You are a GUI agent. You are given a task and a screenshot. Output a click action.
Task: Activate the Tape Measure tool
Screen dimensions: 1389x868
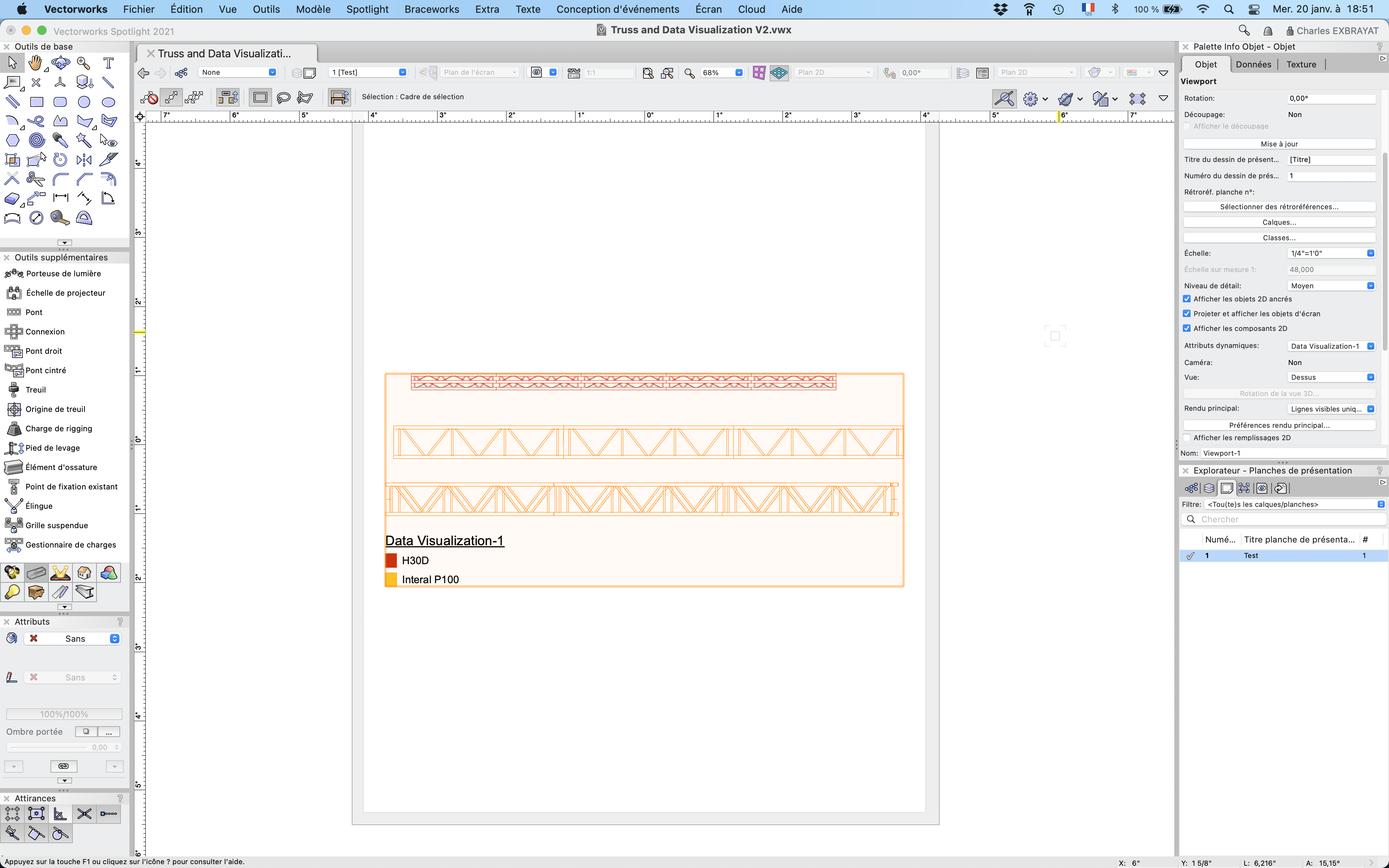point(60,217)
